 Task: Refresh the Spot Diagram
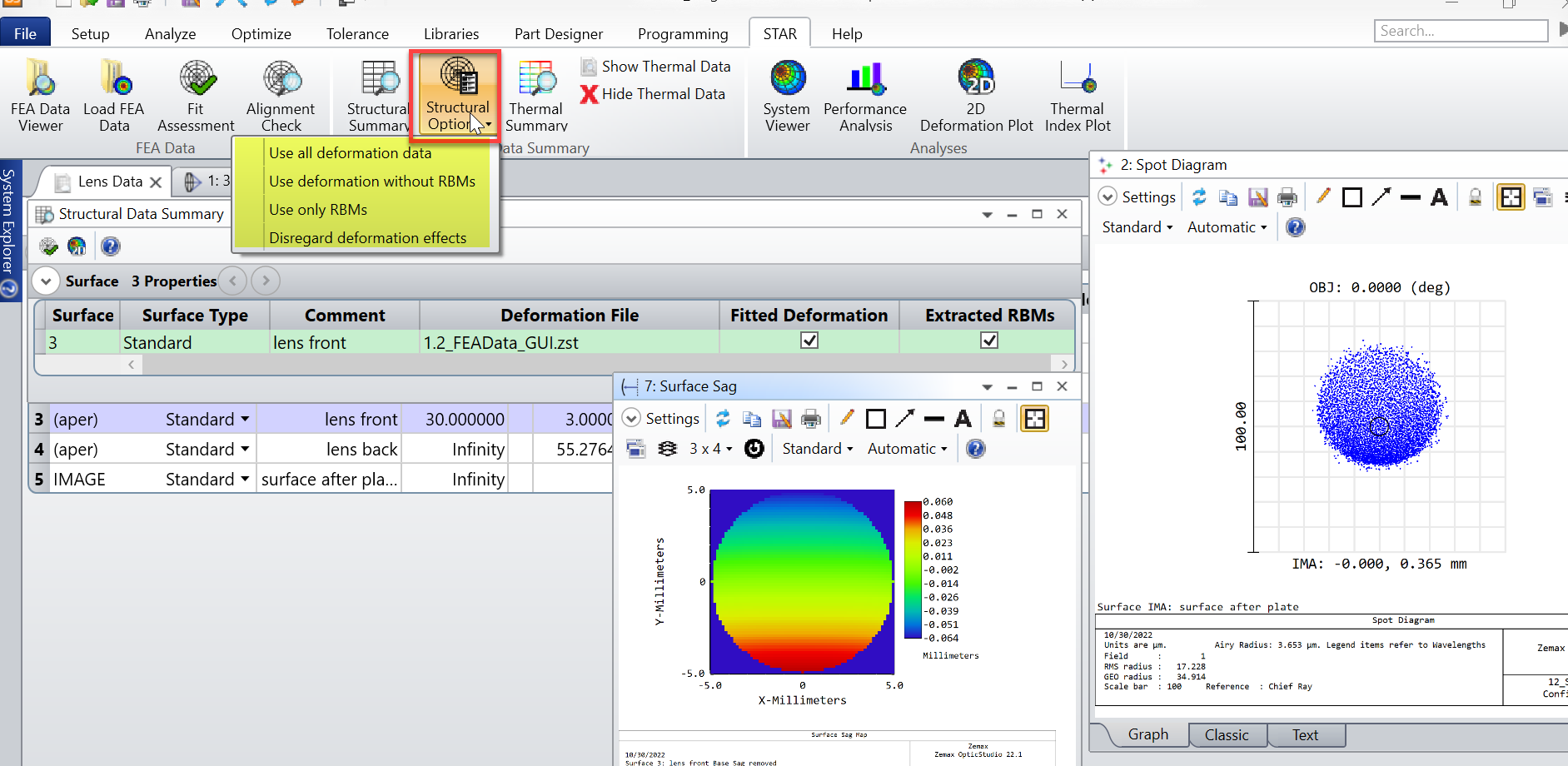click(x=1199, y=197)
